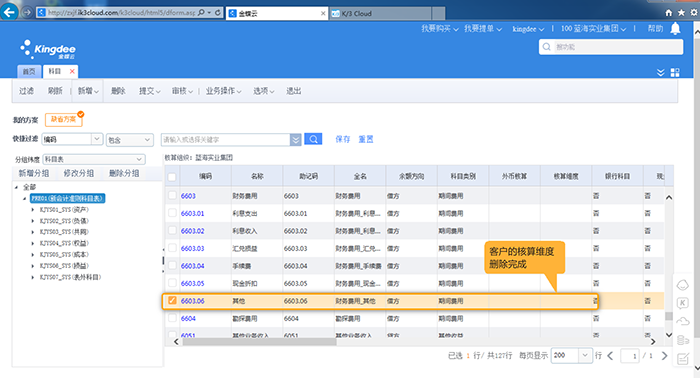Viewport: 700px width, 378px height.
Task: Open the database icon on right sidebar
Action: pyautogui.click(x=683, y=340)
